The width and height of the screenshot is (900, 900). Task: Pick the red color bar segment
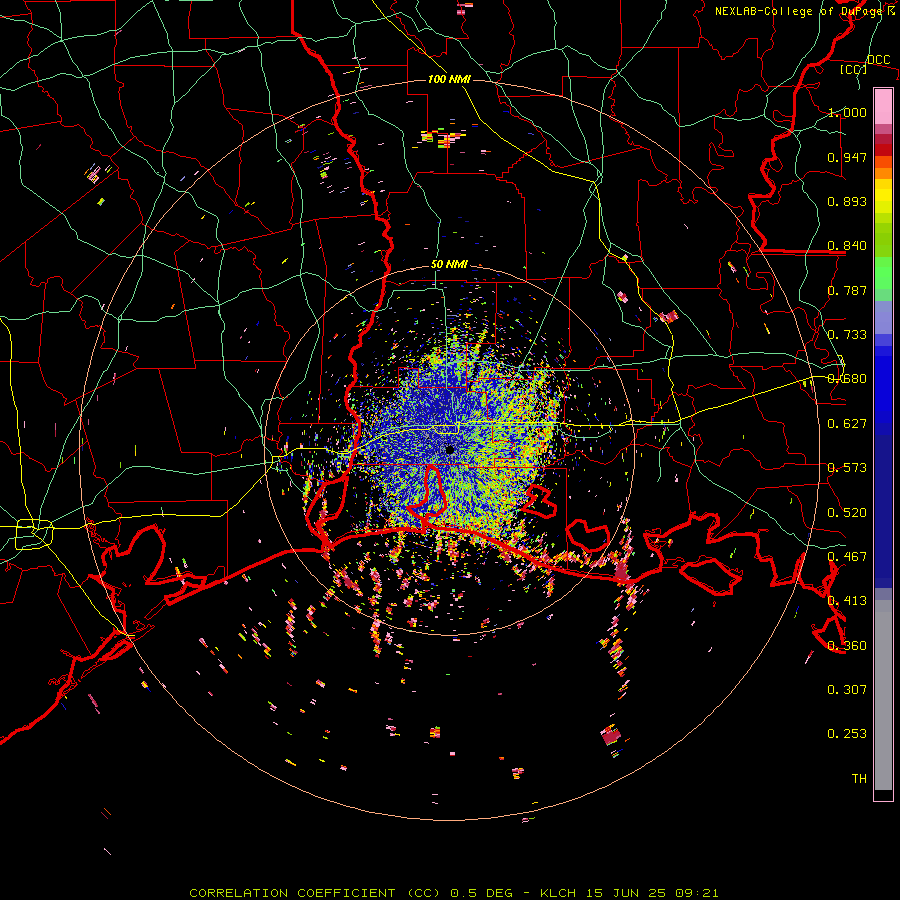[x=883, y=150]
